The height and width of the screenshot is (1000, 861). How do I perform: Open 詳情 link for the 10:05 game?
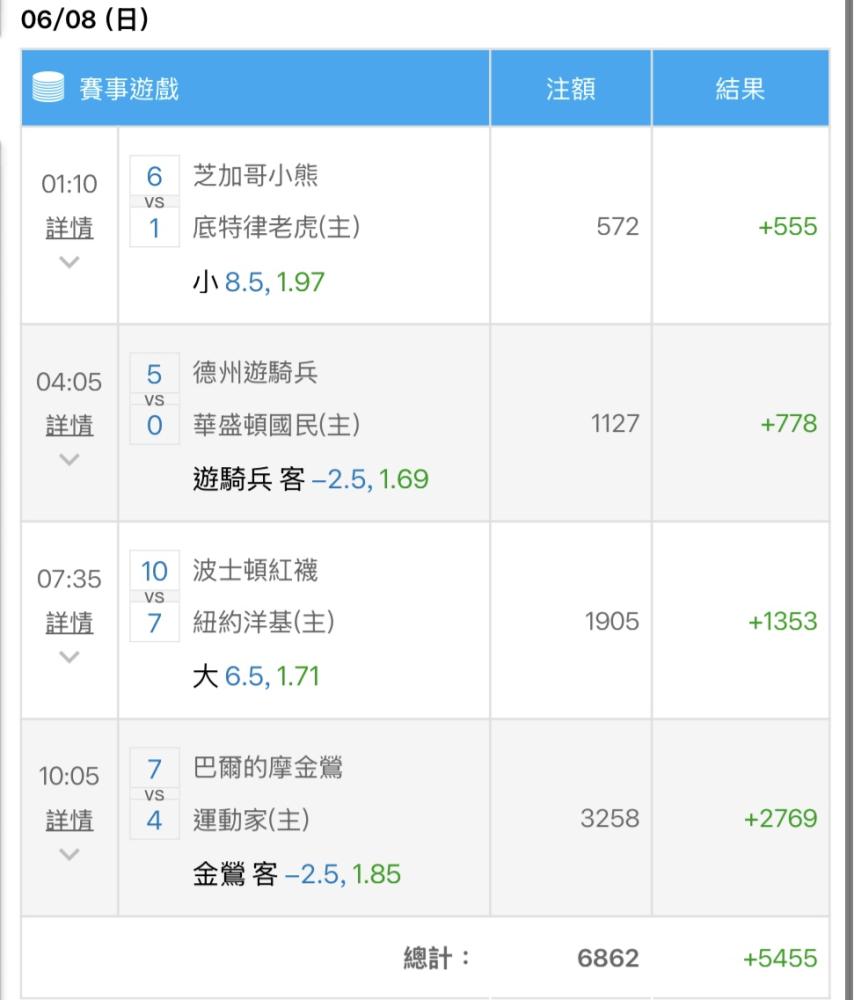coord(69,820)
